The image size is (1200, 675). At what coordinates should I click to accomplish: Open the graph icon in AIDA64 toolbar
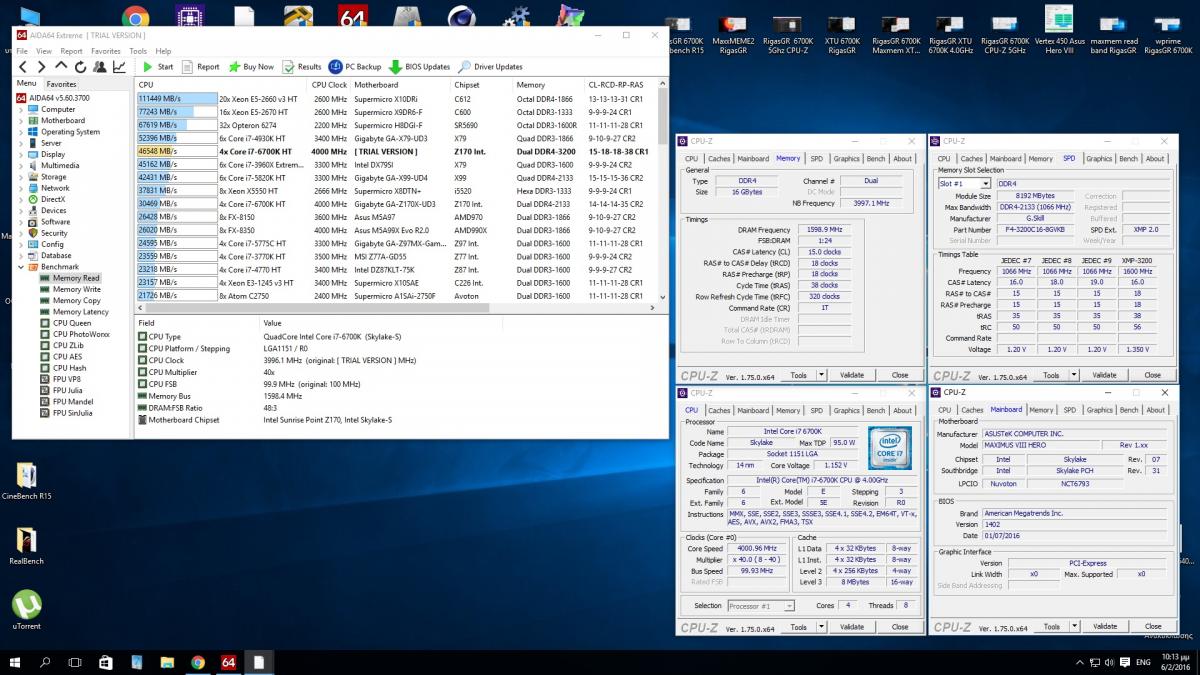(119, 67)
